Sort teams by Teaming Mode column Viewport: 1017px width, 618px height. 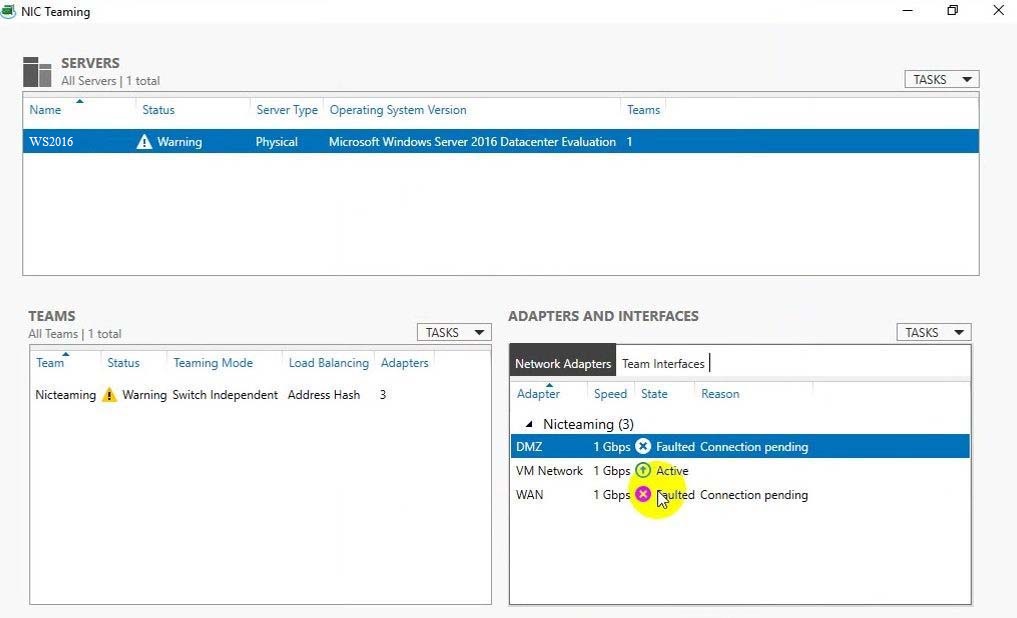click(x=213, y=362)
